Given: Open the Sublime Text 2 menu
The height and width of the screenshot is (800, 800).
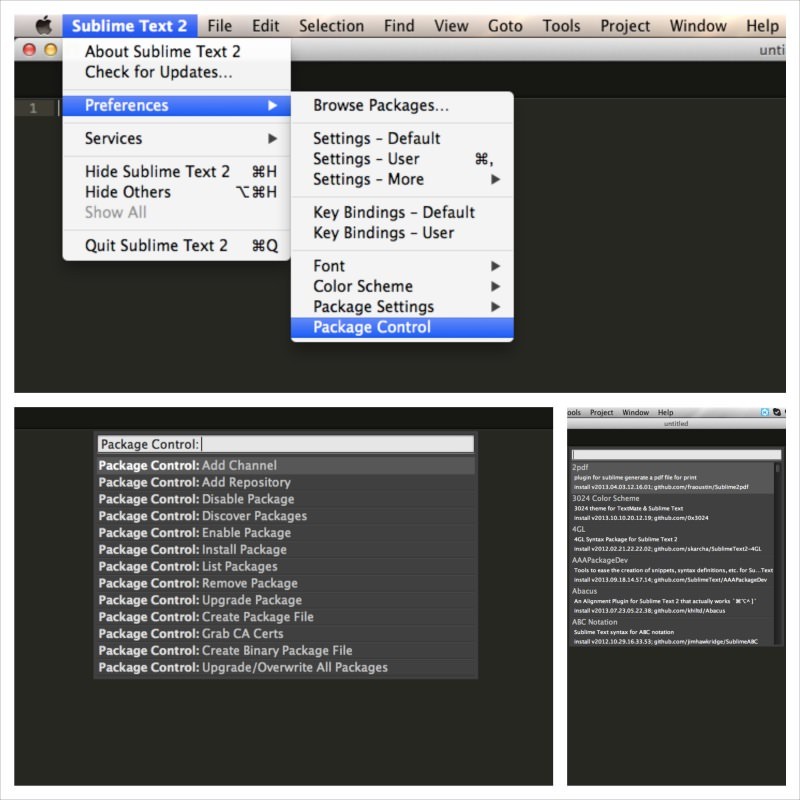Looking at the screenshot, I should [130, 26].
